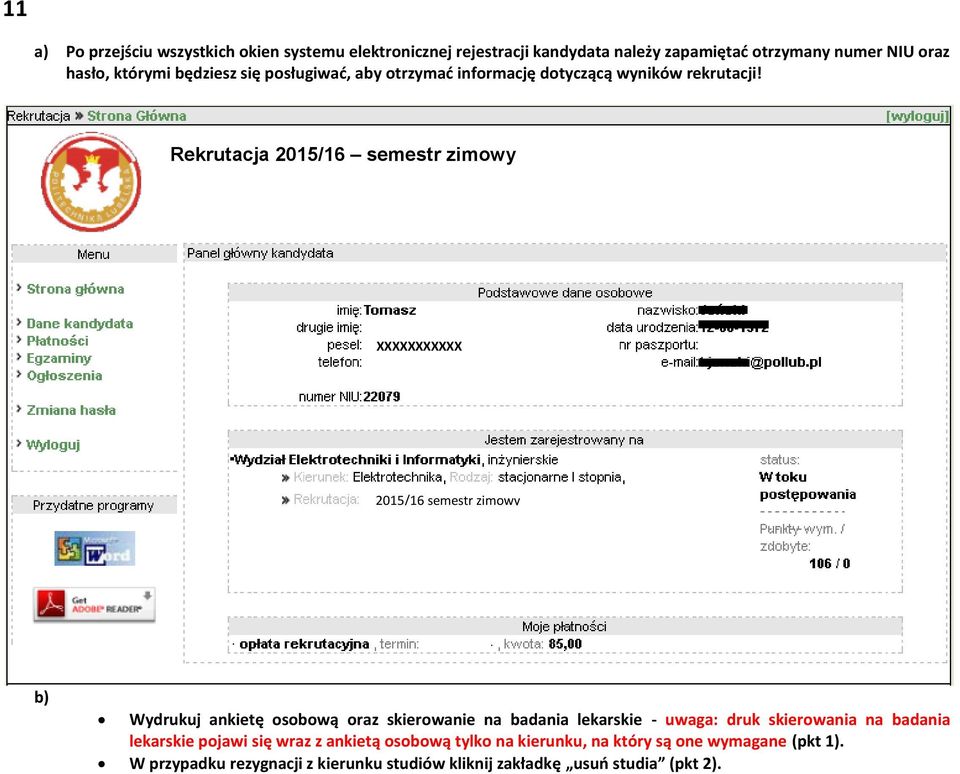Viewport: 960px width, 774px height.
Task: Log out via the [wyloguj] link
Action: point(917,116)
